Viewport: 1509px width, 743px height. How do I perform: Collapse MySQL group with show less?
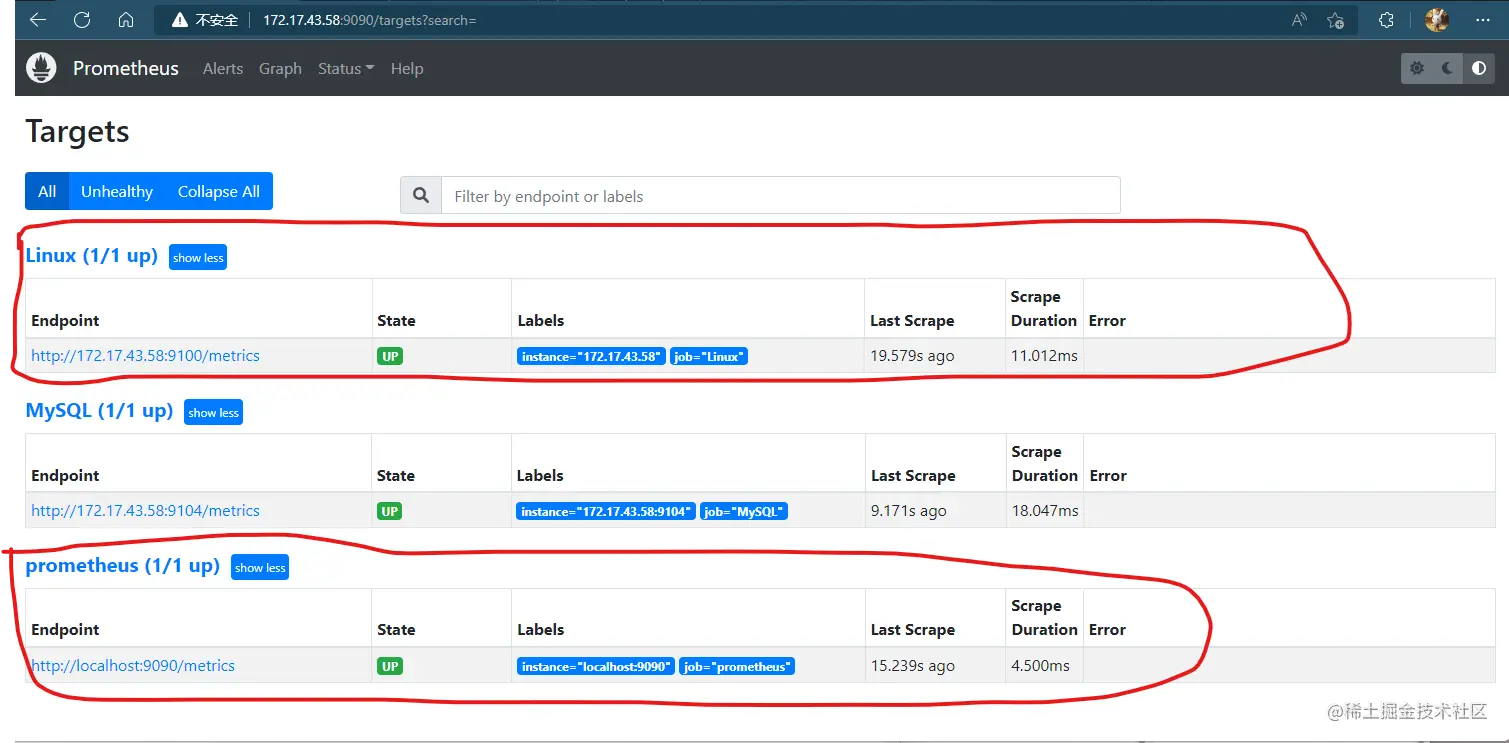214,413
